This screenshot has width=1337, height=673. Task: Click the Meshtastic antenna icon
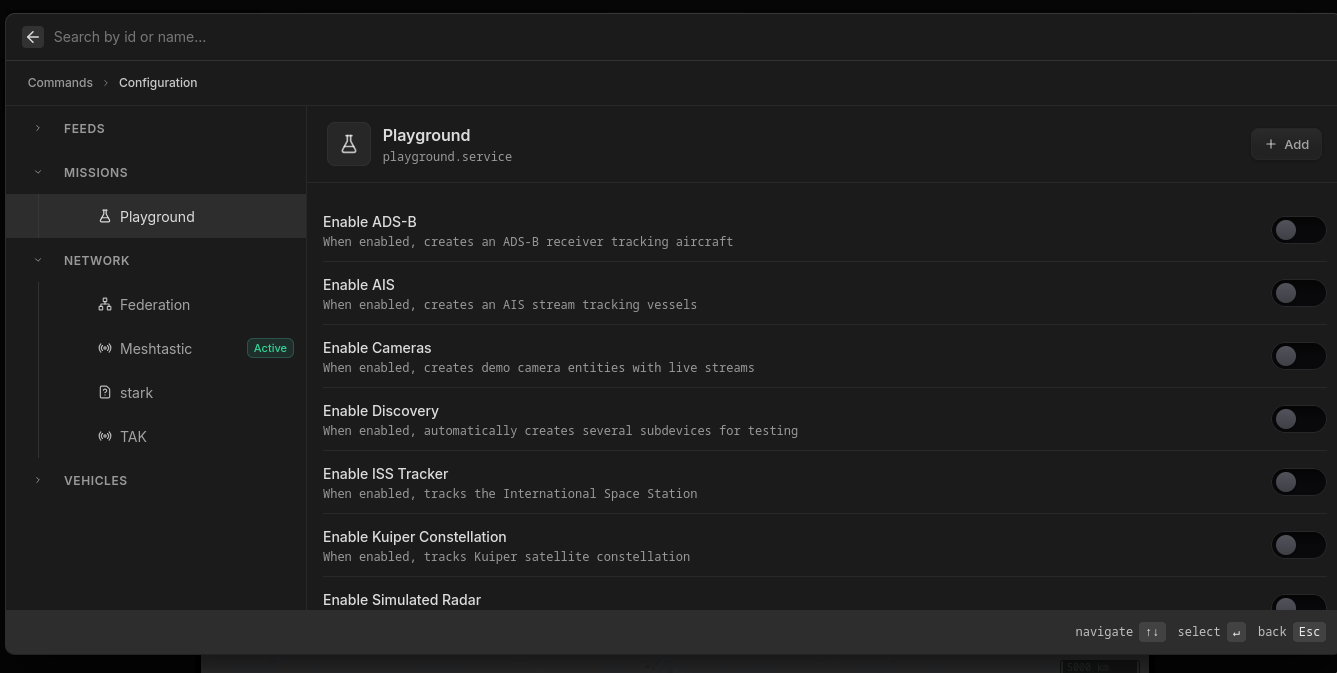105,348
